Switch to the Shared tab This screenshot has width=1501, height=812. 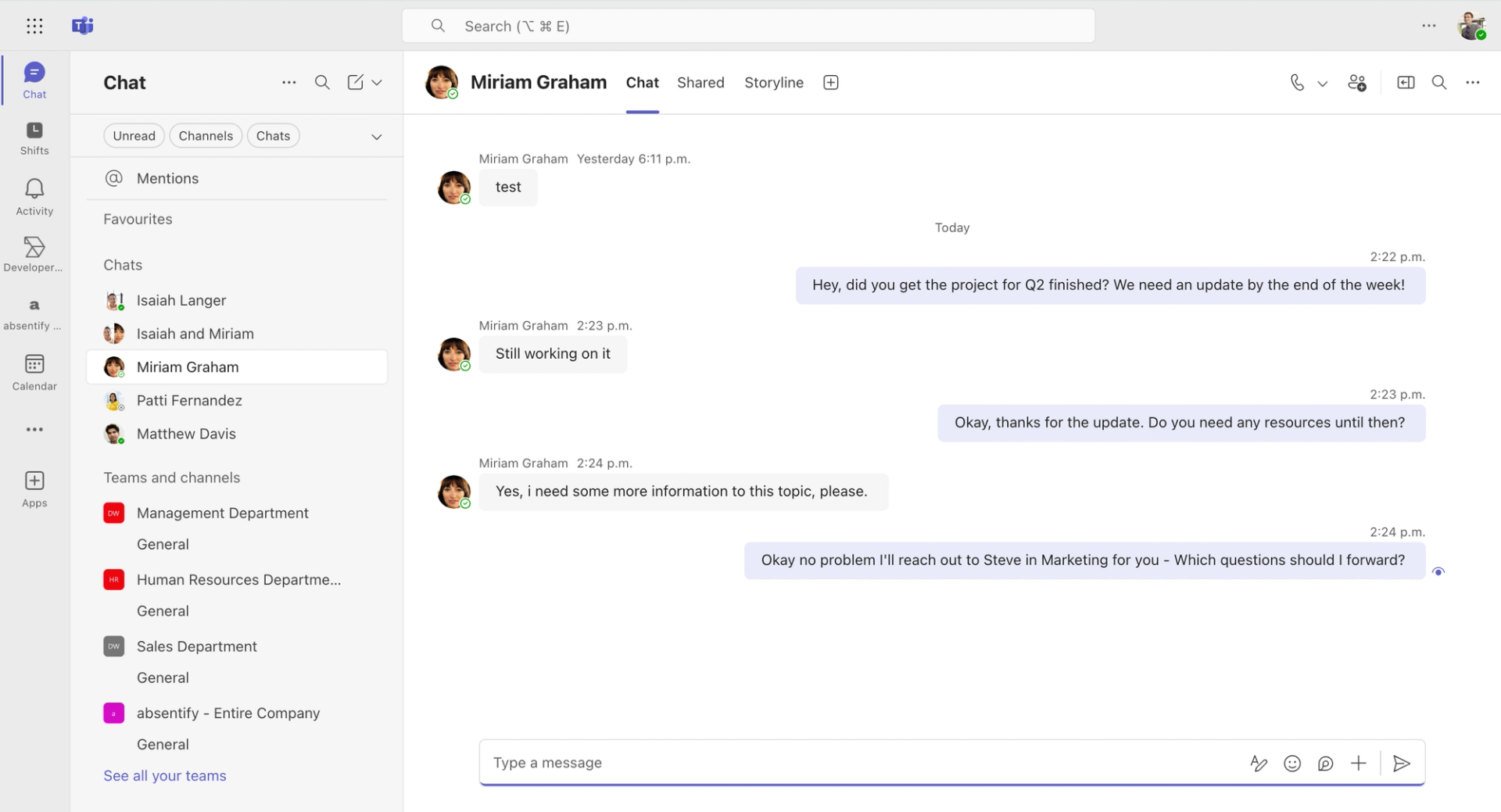pyautogui.click(x=700, y=82)
